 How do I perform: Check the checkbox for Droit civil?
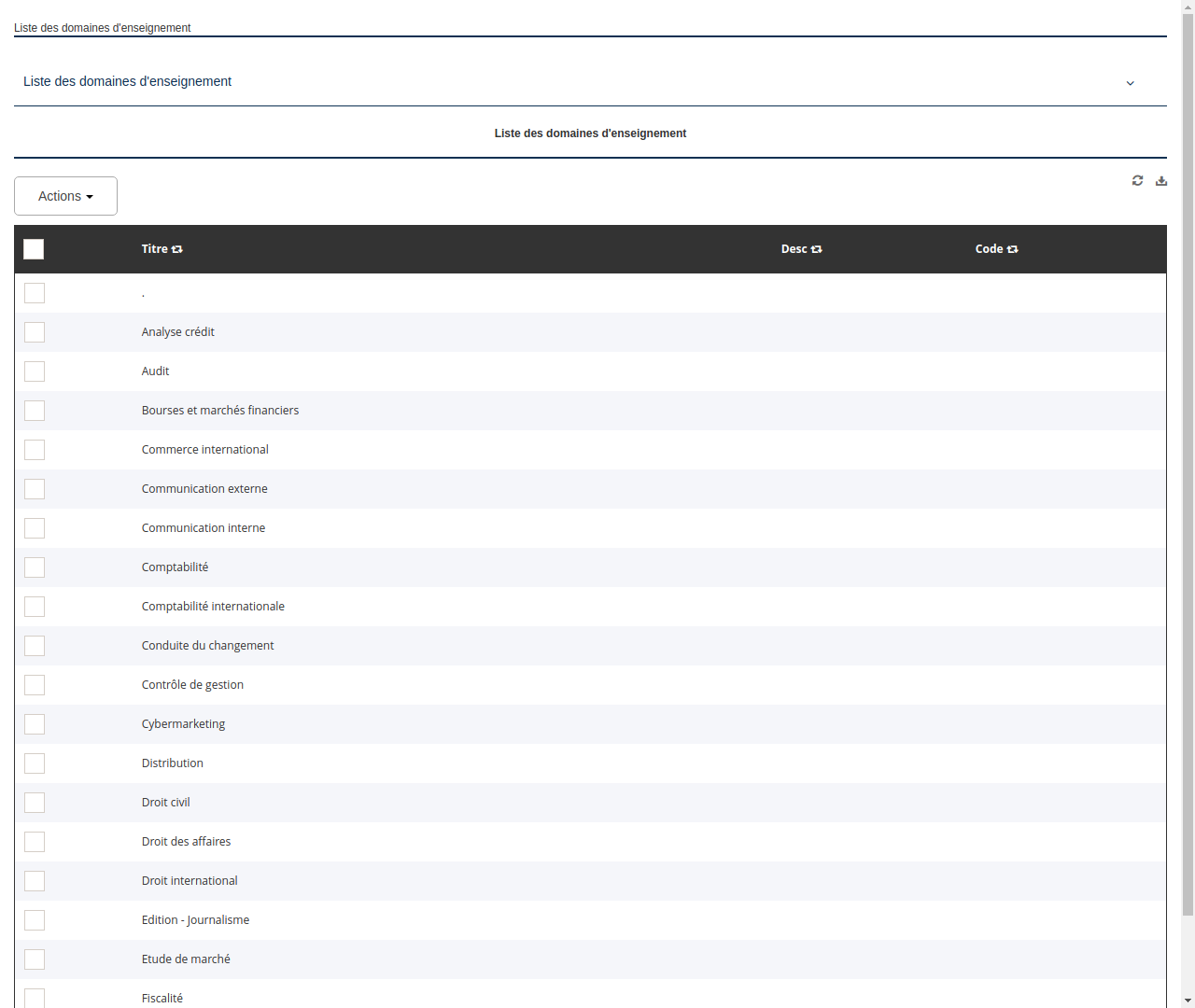[35, 803]
